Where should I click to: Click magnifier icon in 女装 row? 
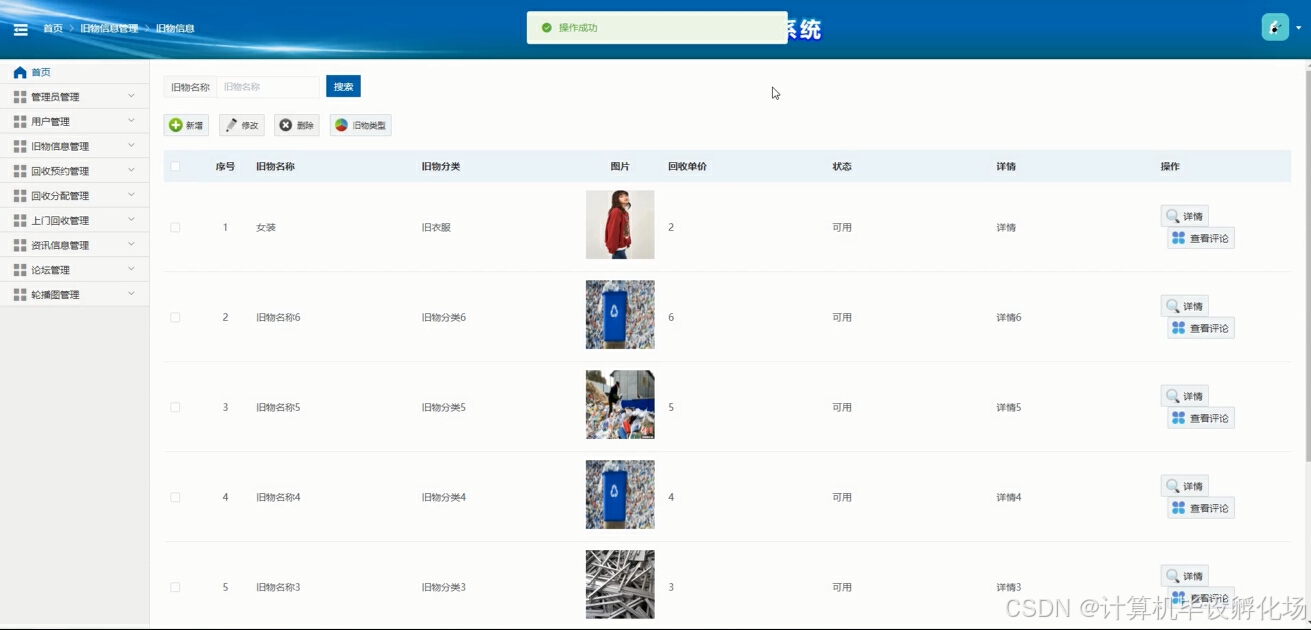pos(1172,216)
